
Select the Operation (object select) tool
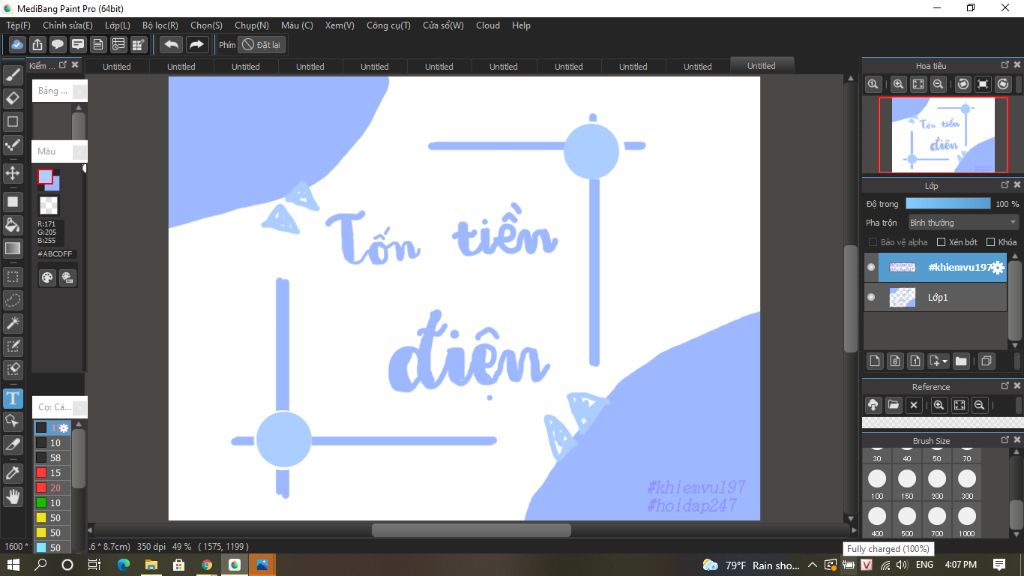click(12, 421)
